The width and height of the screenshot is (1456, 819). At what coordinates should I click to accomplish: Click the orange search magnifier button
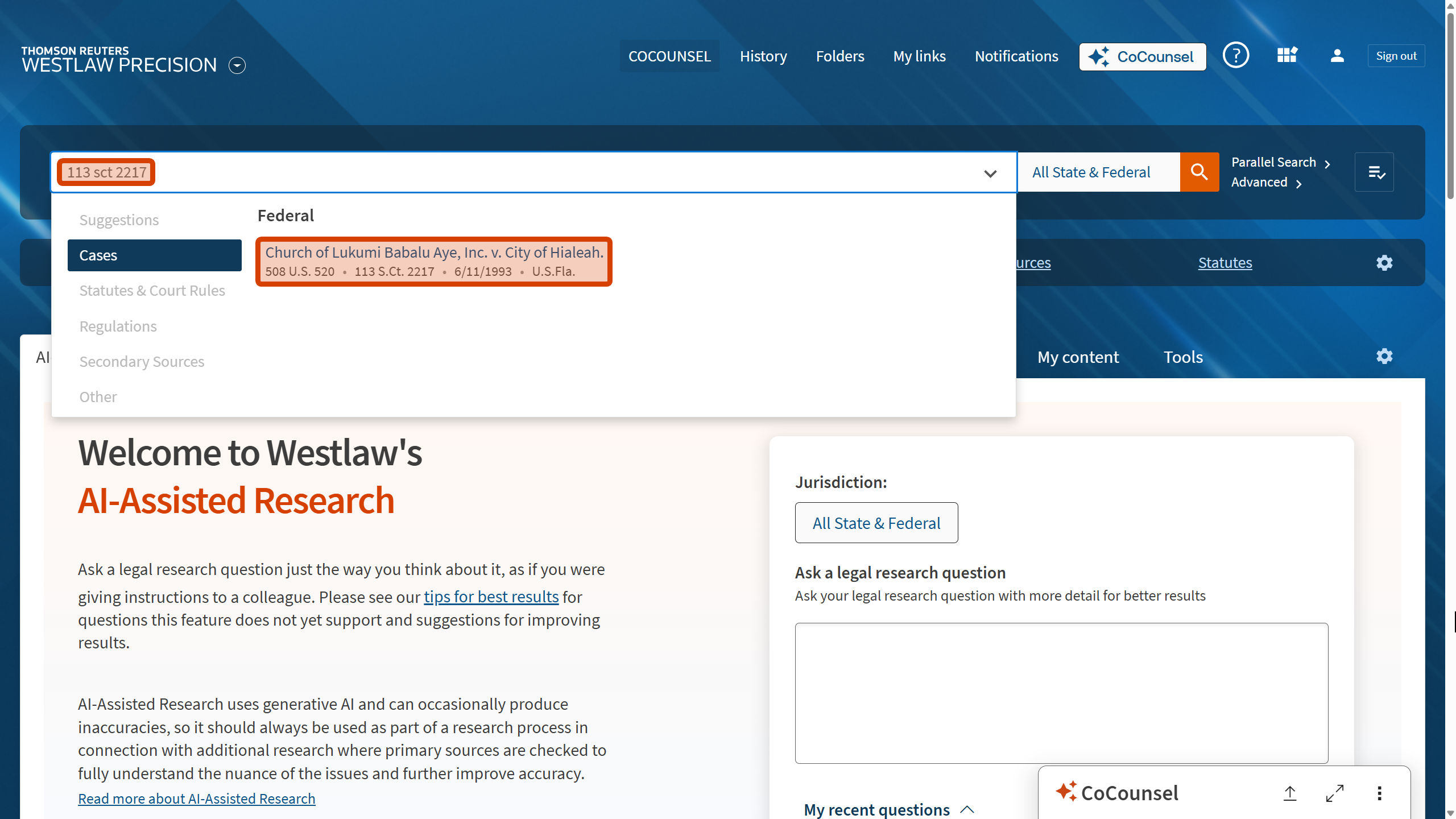(1199, 172)
